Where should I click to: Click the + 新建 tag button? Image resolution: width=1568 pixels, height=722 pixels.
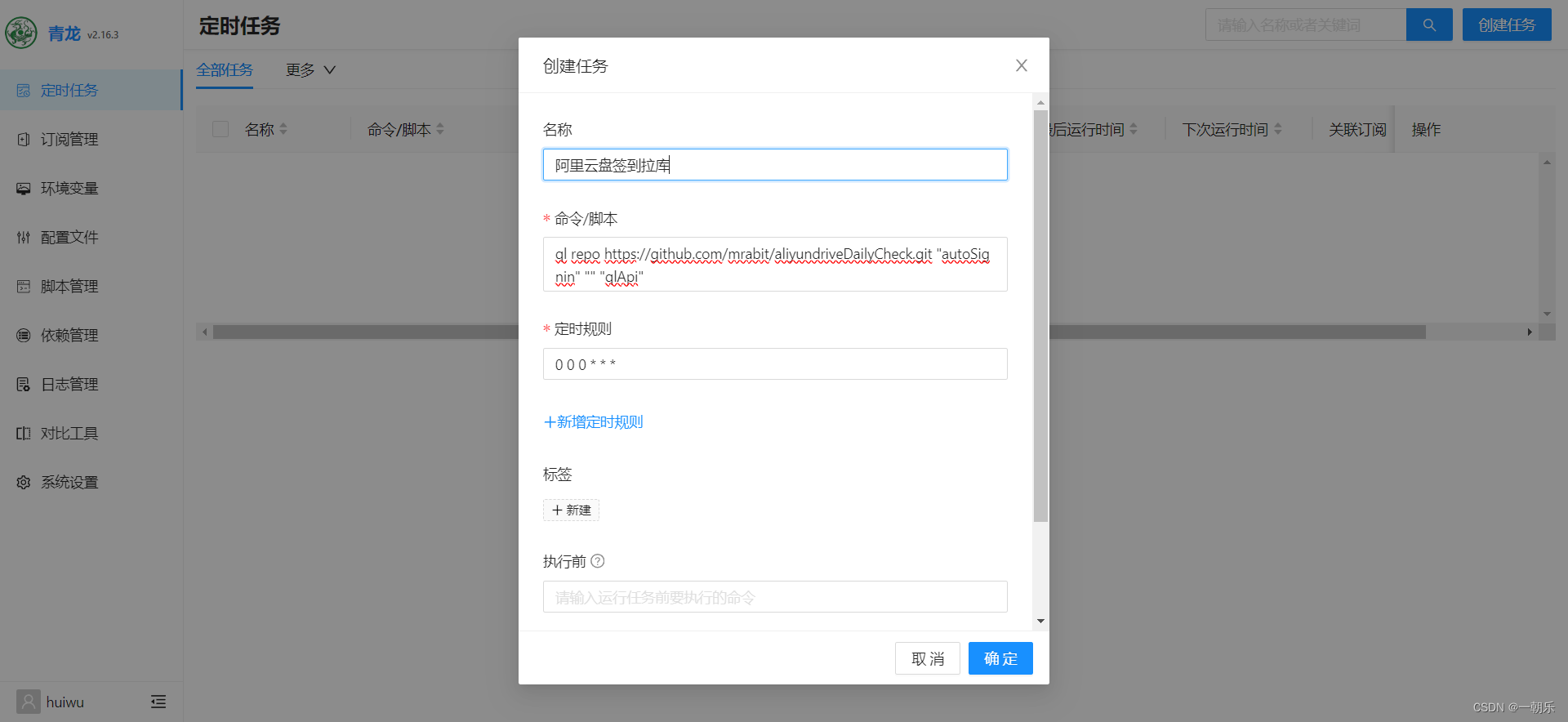pyautogui.click(x=571, y=510)
